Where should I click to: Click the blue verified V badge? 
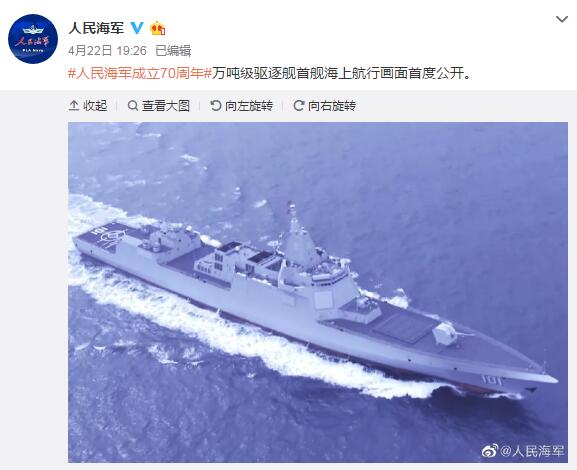(x=138, y=28)
